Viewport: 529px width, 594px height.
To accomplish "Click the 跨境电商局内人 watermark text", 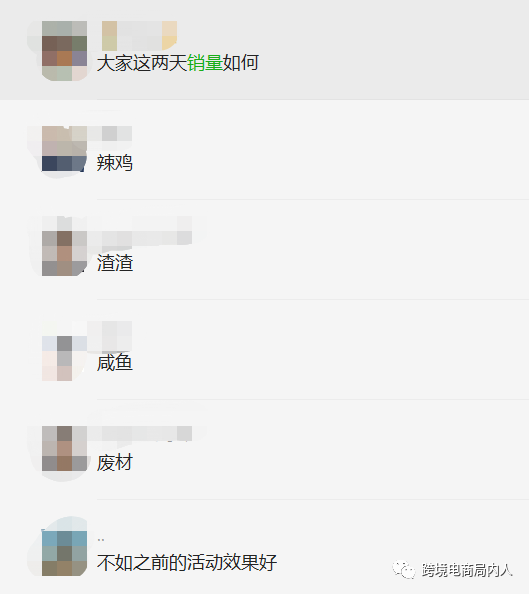I will [467, 571].
